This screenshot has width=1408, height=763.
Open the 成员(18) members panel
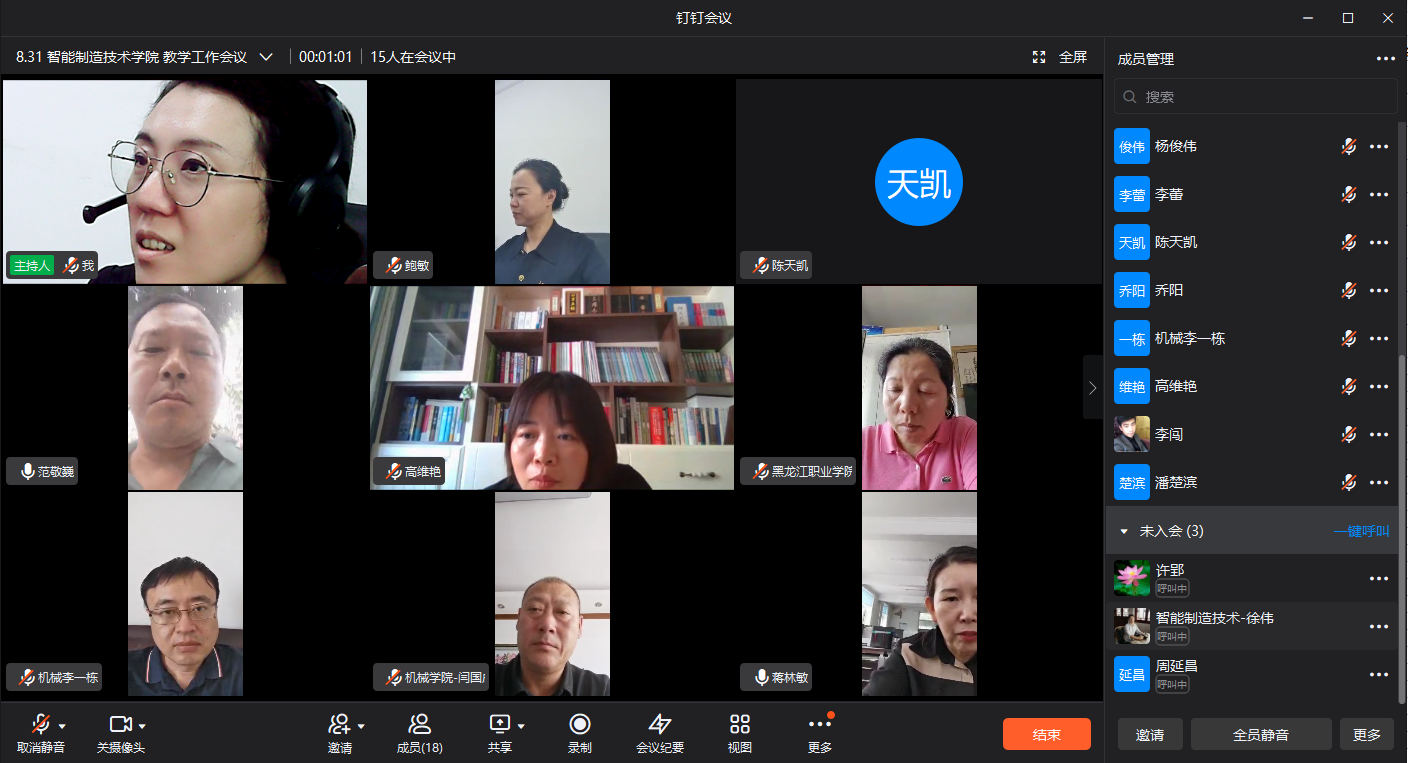[419, 725]
